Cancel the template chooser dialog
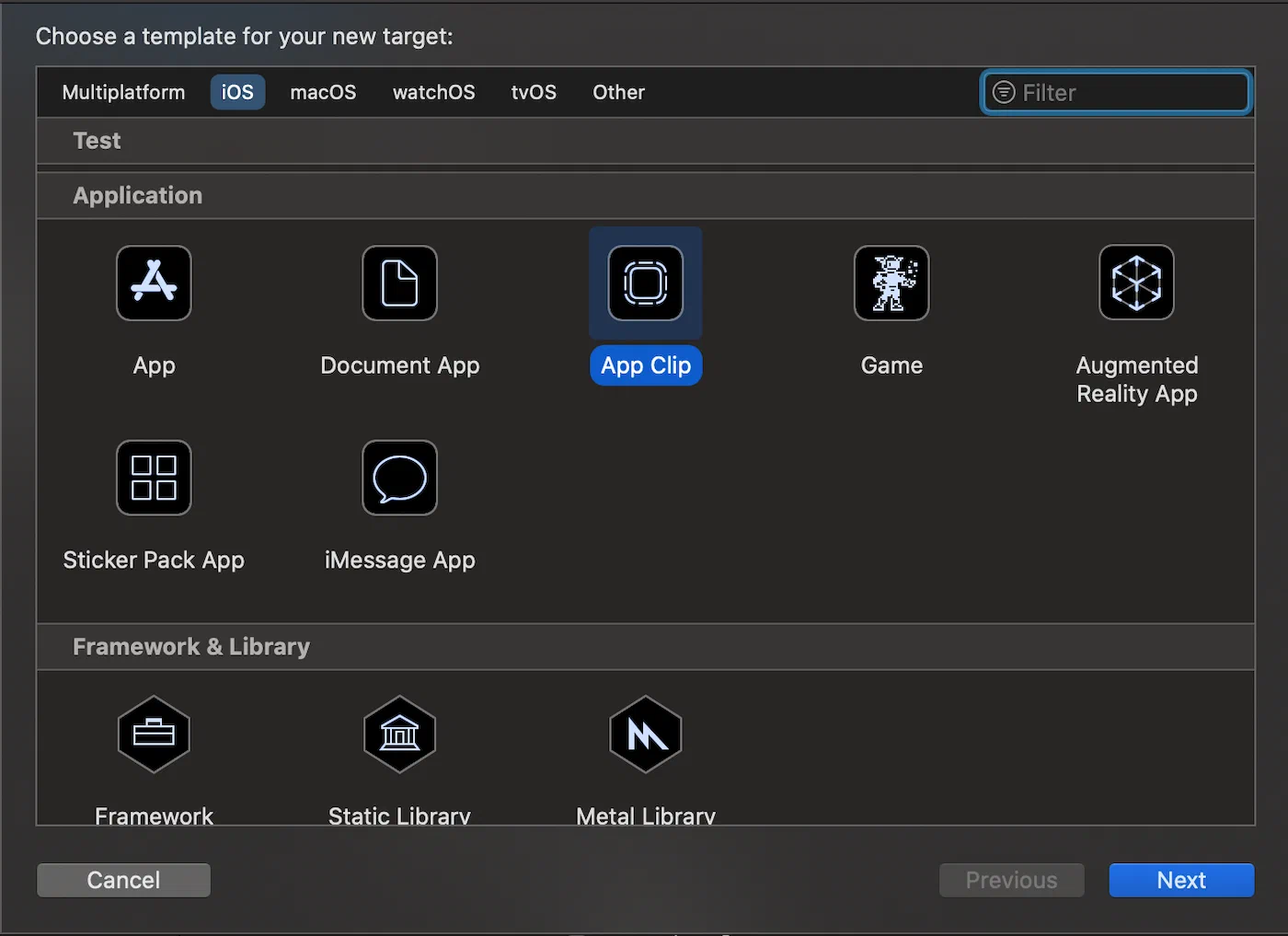This screenshot has width=1288, height=936. tap(123, 880)
